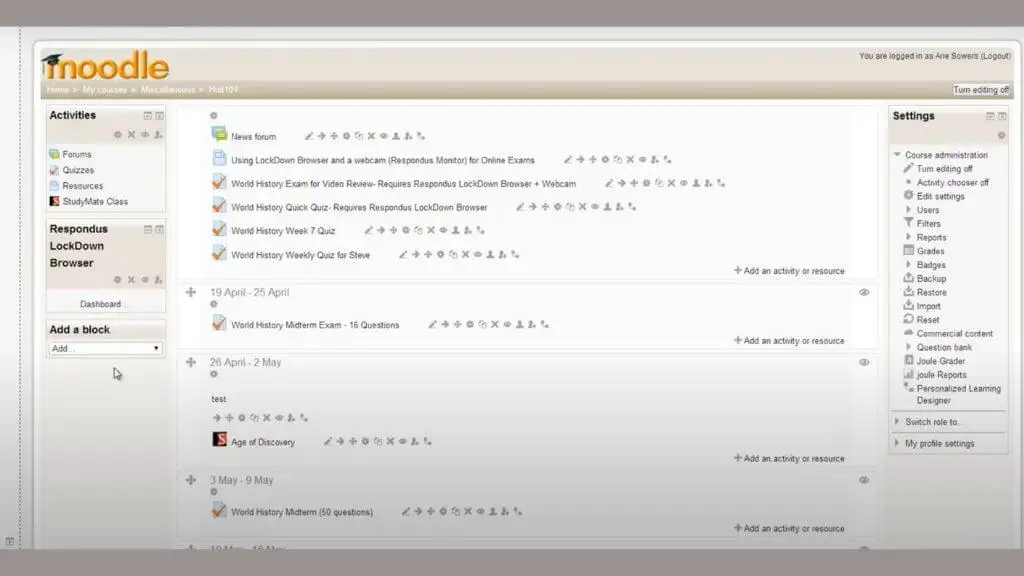The image size is (1024, 576).
Task: Hide the Respondus LockDown Browser block with eye icon
Action: pos(144,280)
